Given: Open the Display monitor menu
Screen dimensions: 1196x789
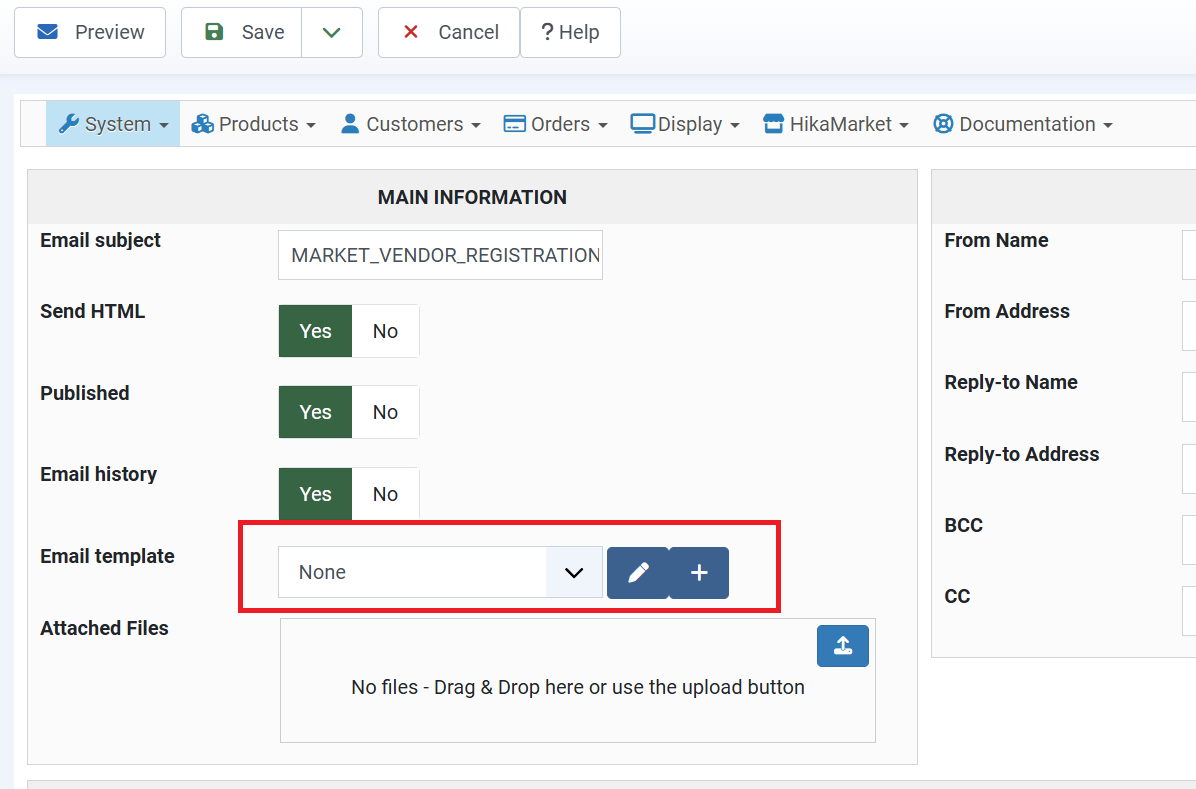Looking at the screenshot, I should (685, 124).
